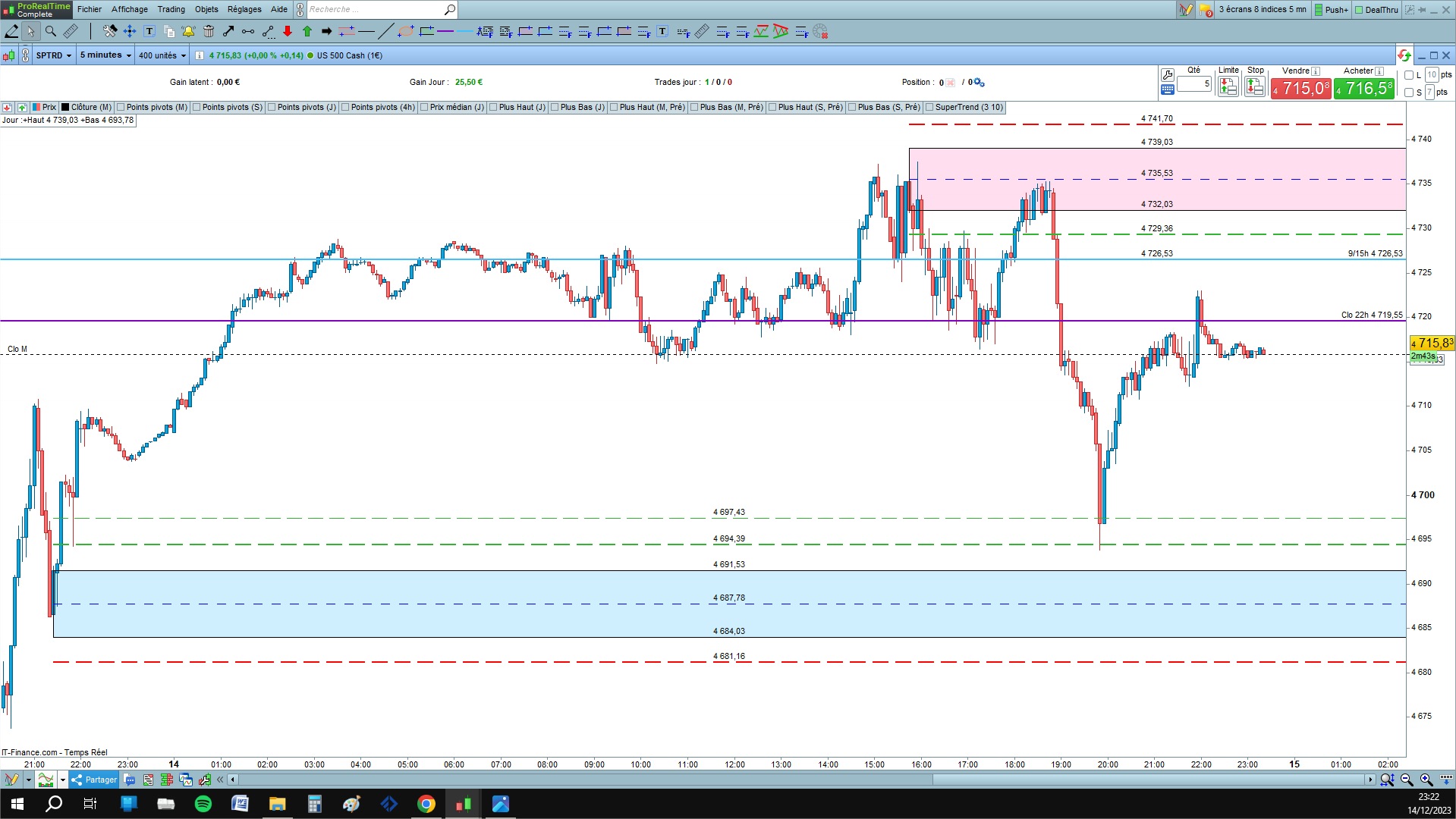Image resolution: width=1456 pixels, height=819 pixels.
Task: Expand the SPTRD instrument dropdown
Action: coord(54,55)
